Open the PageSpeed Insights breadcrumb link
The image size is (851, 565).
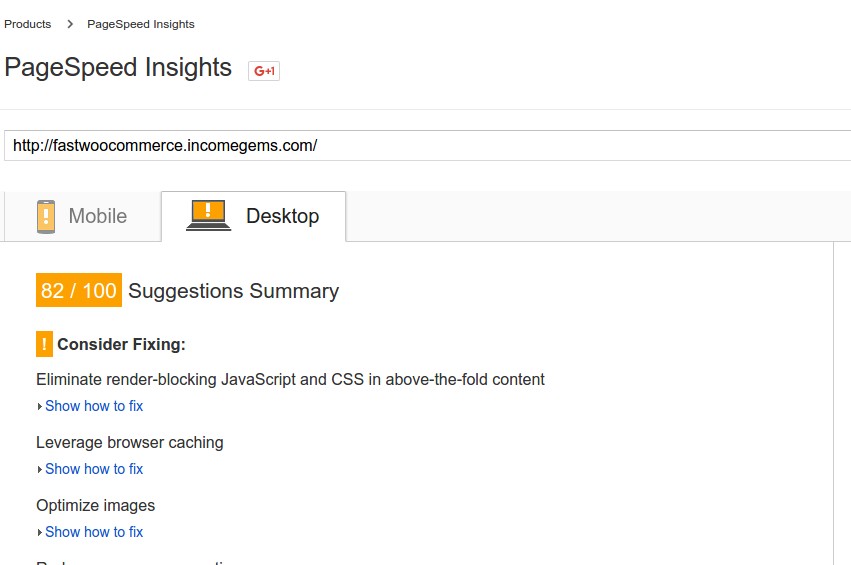click(141, 24)
